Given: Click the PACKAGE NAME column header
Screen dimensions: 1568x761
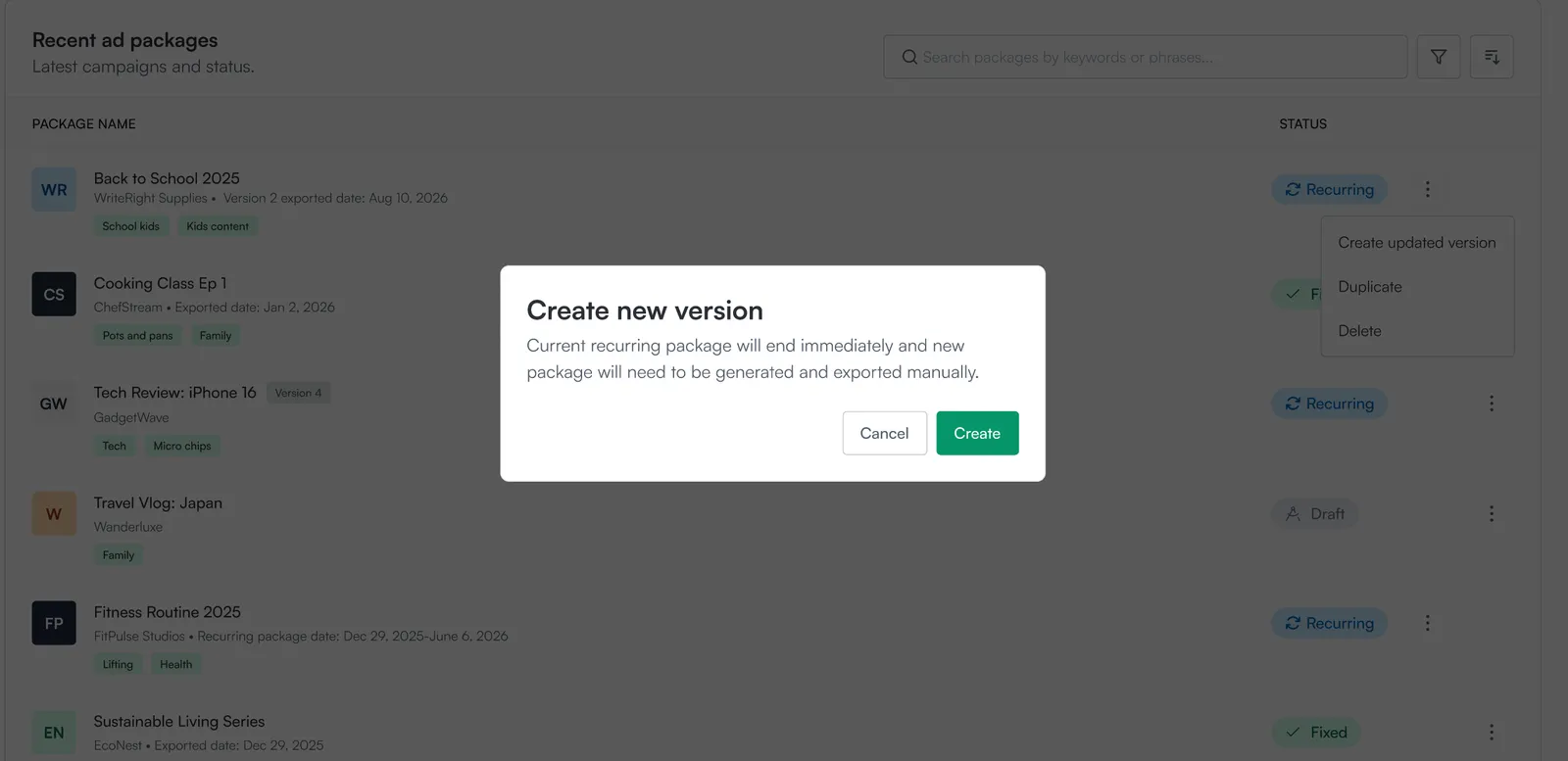Looking at the screenshot, I should pyautogui.click(x=84, y=124).
